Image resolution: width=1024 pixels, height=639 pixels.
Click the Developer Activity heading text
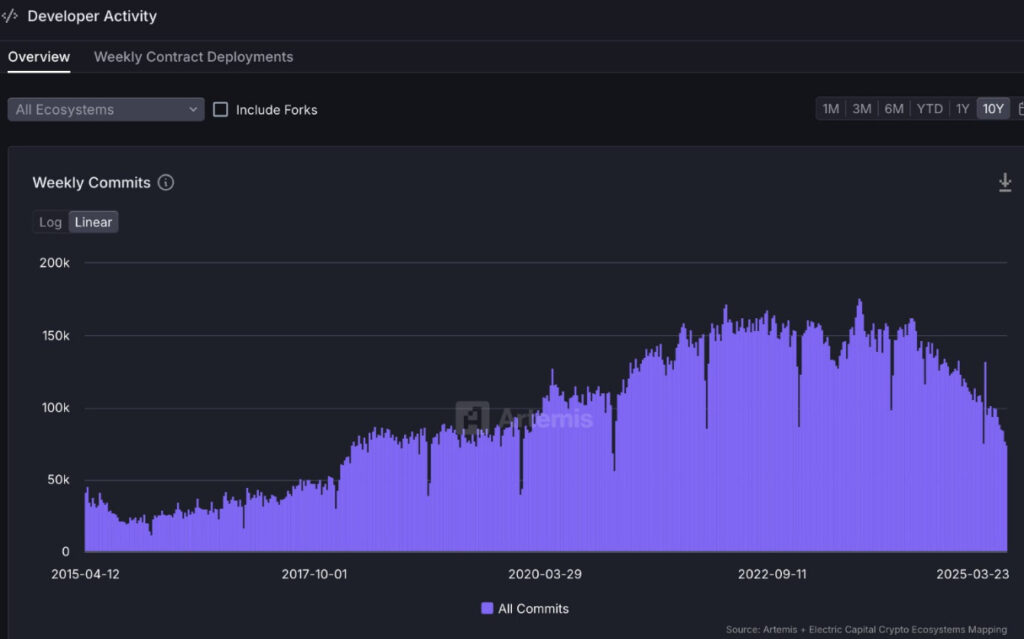tap(92, 16)
